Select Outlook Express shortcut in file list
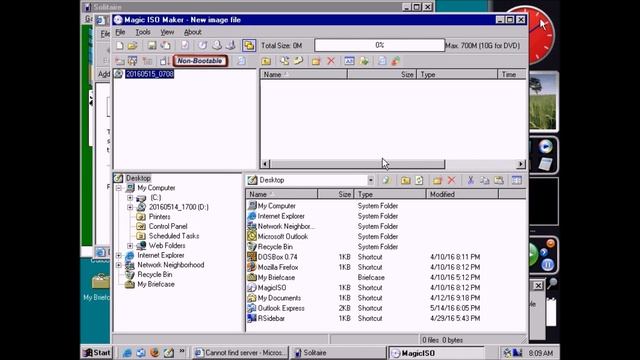The image size is (640, 360). [281, 308]
